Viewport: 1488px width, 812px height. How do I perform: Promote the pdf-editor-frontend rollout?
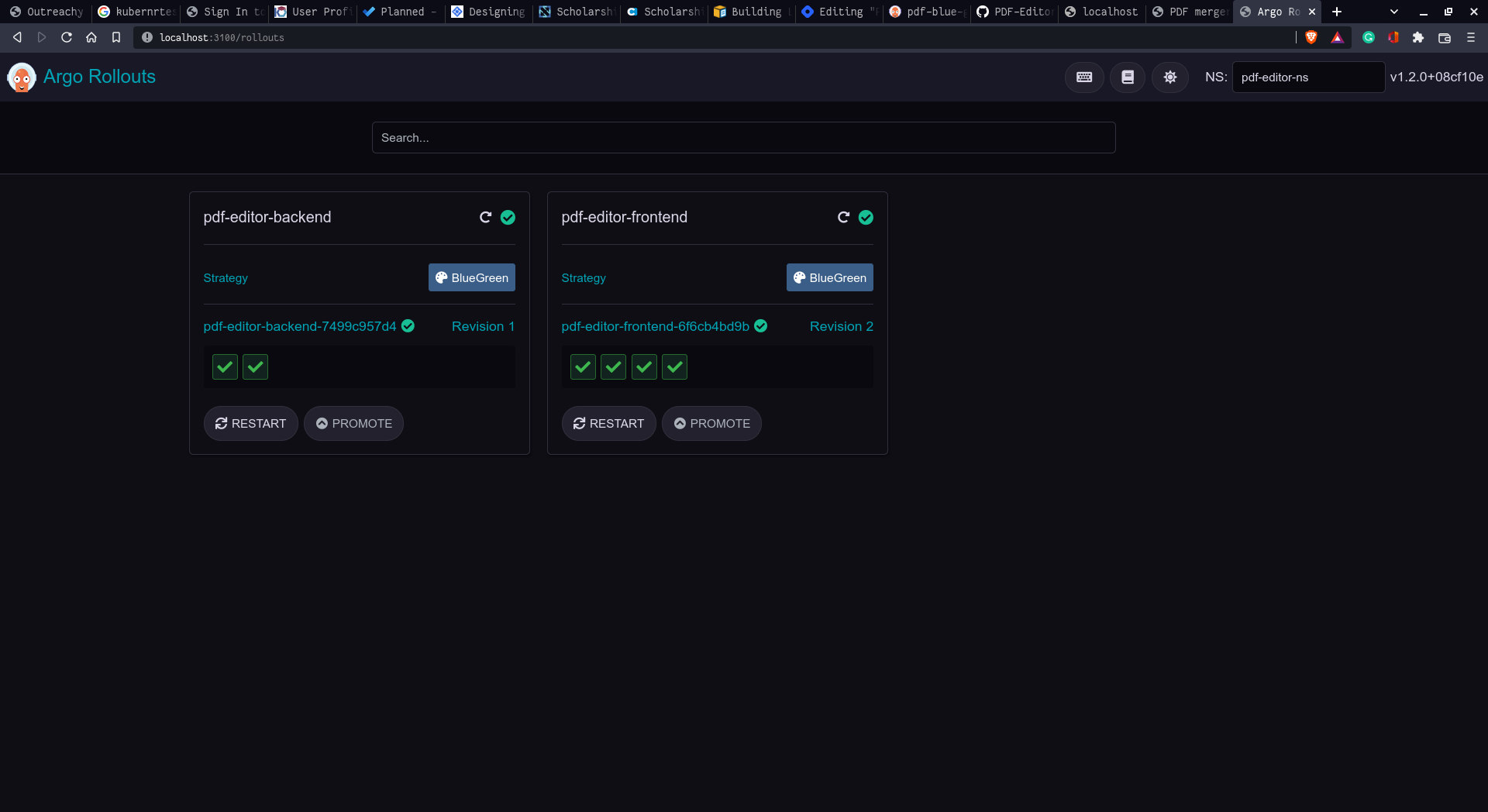(x=712, y=424)
